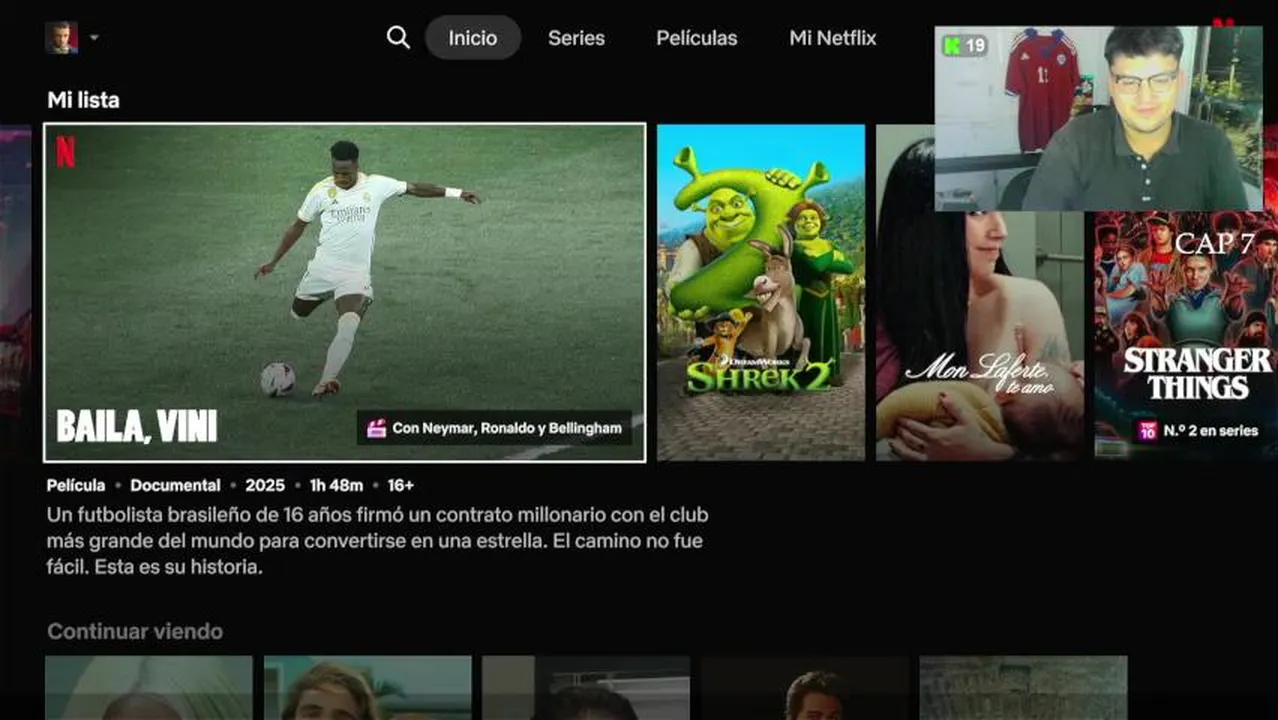Click the 'BAILA, VINI' title text
The image size is (1278, 720).
(137, 427)
